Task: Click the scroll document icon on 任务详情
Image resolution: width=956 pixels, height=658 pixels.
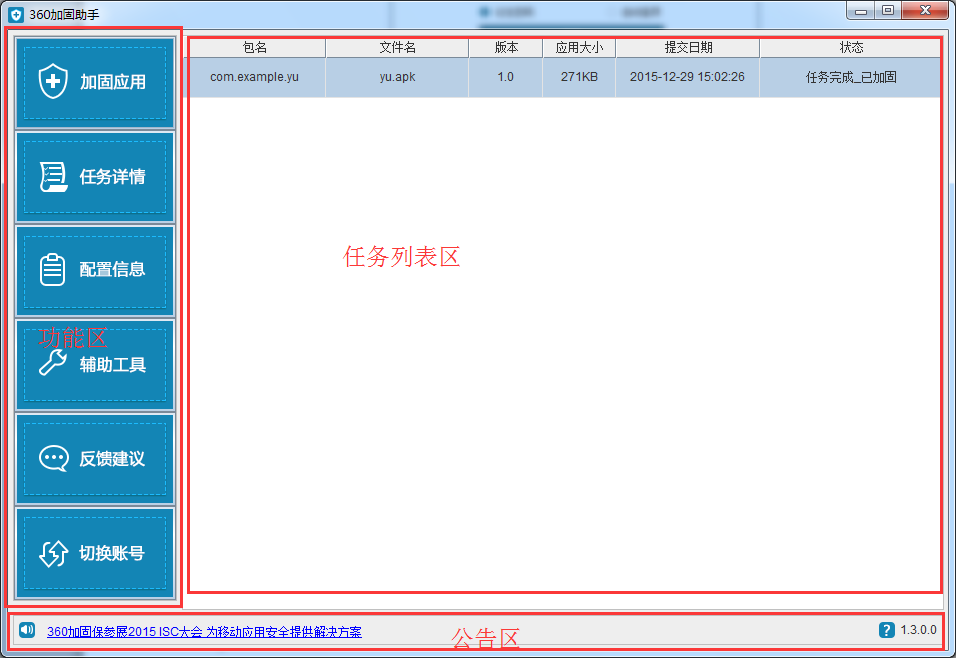Action: (54, 177)
